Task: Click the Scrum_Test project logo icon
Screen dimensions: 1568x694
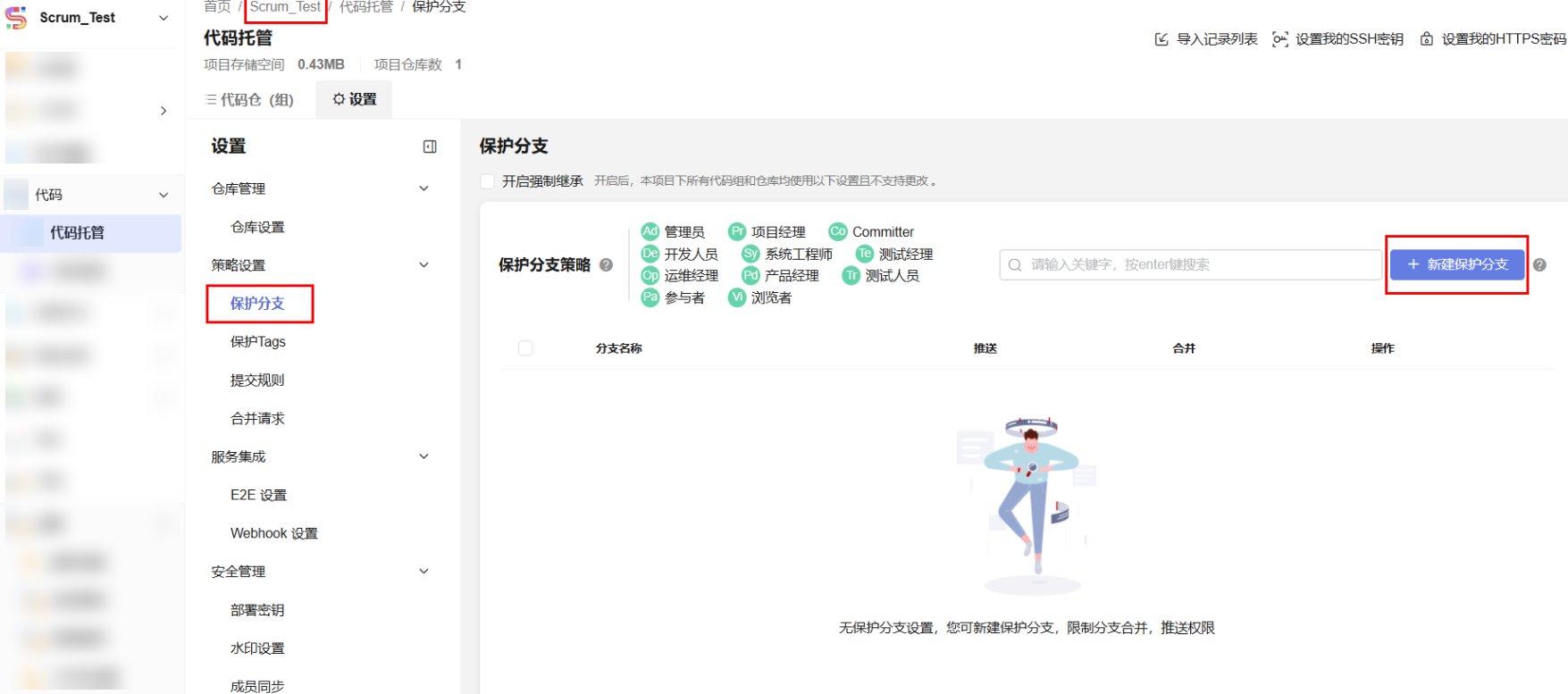Action: tap(16, 18)
